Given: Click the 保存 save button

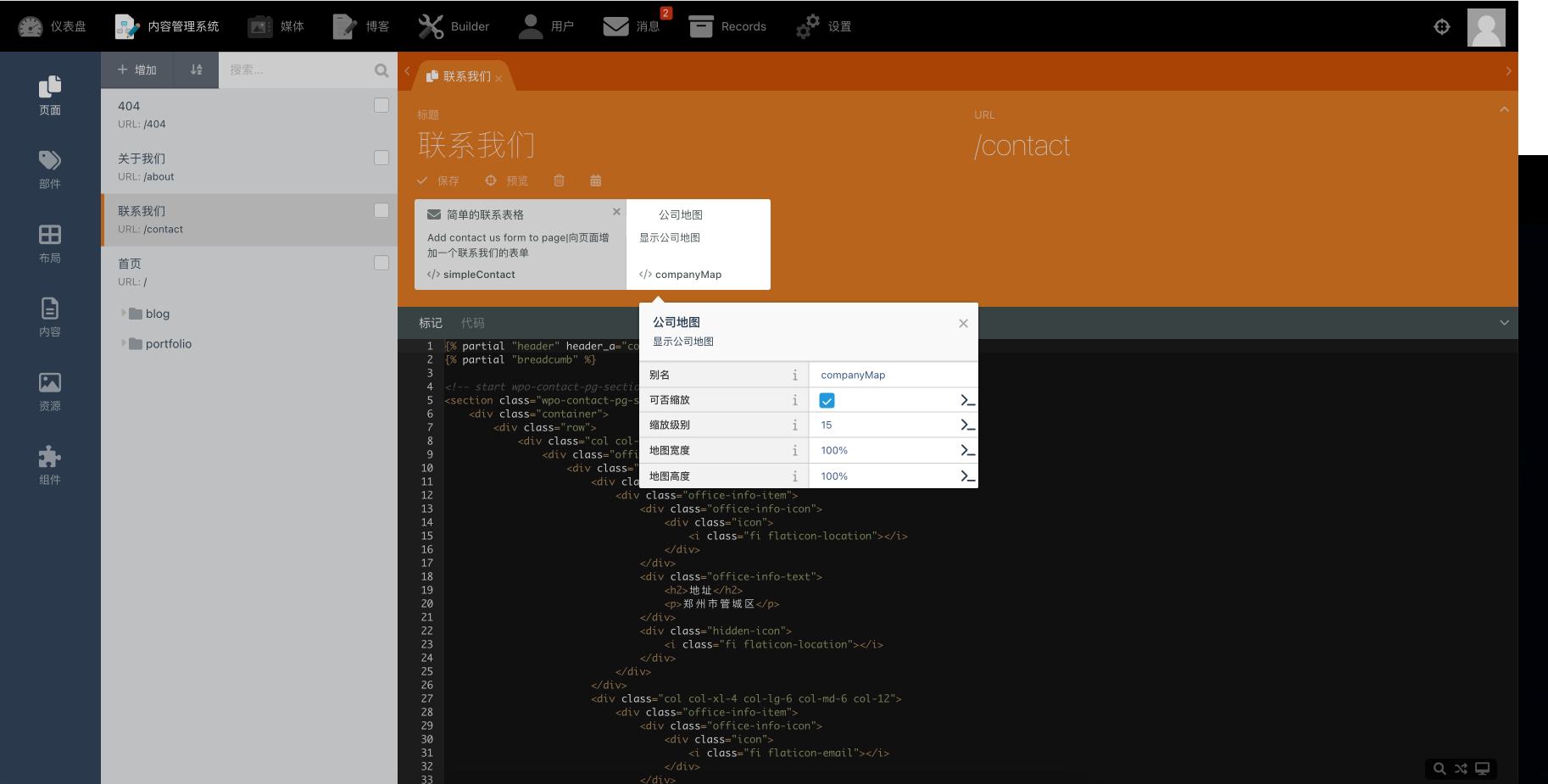Looking at the screenshot, I should coord(438,181).
